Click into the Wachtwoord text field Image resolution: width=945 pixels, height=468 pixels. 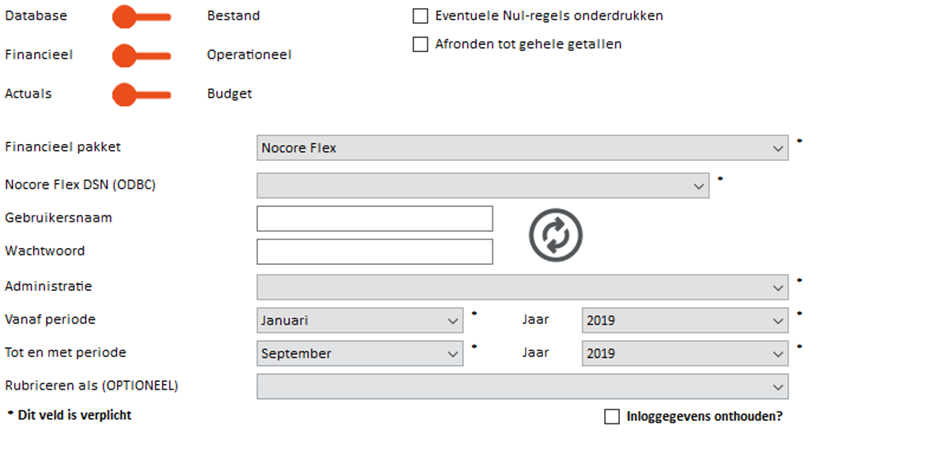pos(375,252)
